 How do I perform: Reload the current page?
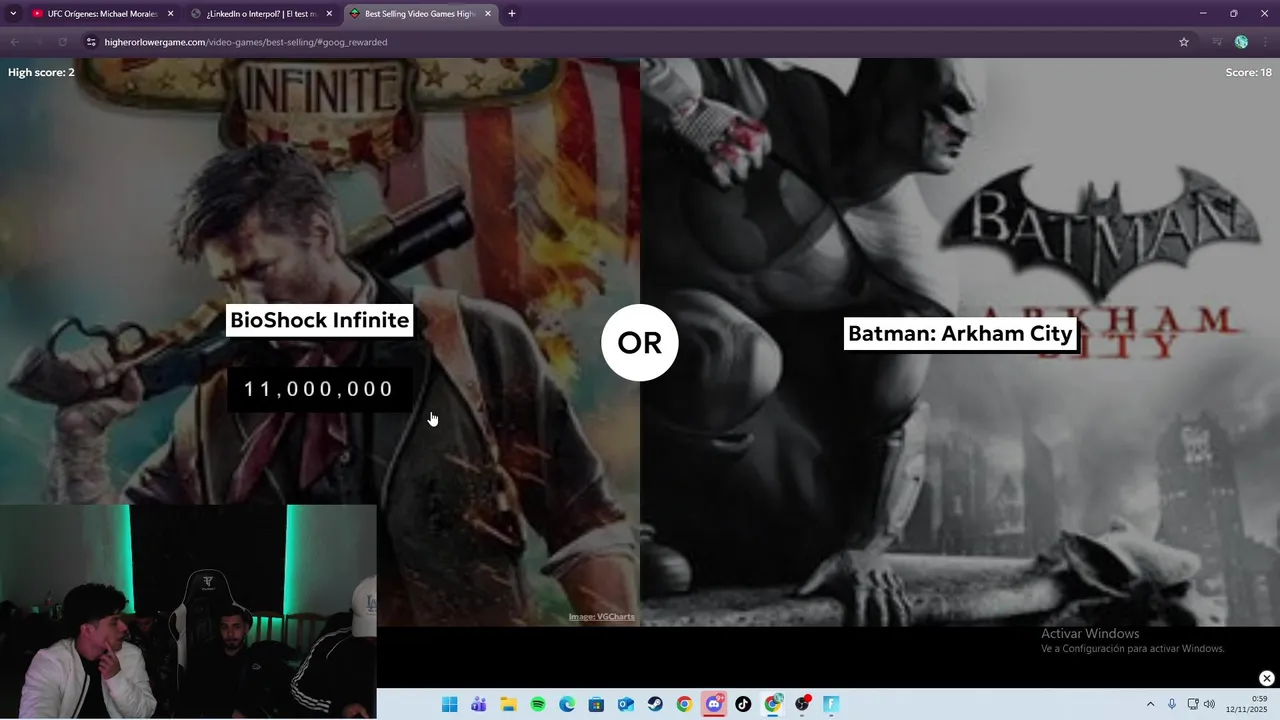pyautogui.click(x=62, y=42)
